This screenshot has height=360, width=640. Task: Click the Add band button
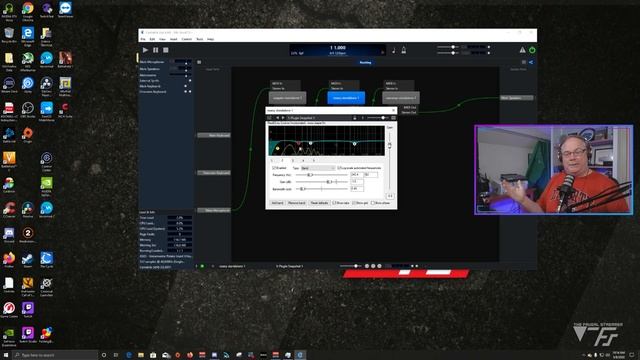point(277,203)
